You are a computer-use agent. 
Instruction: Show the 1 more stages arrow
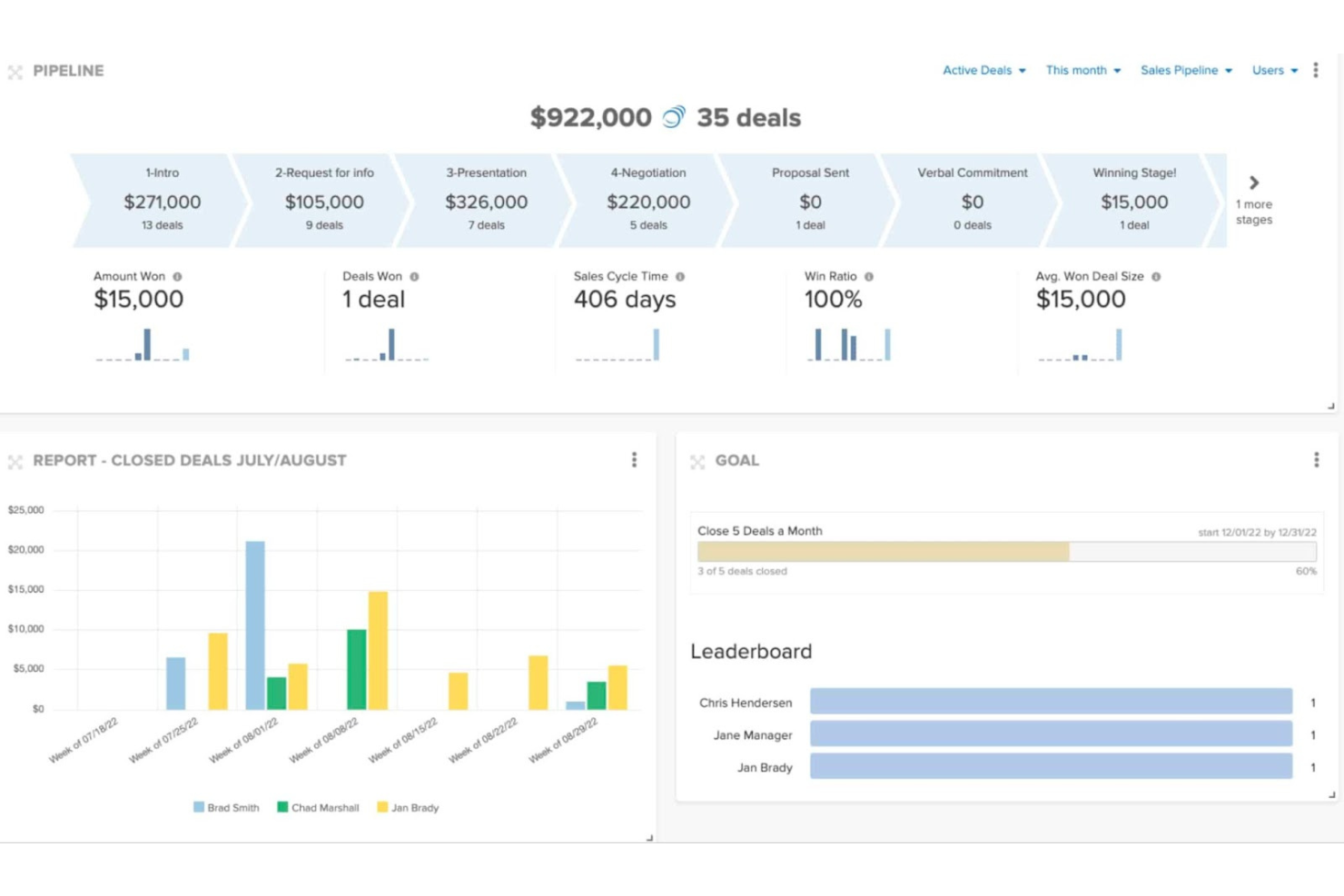tap(1254, 182)
